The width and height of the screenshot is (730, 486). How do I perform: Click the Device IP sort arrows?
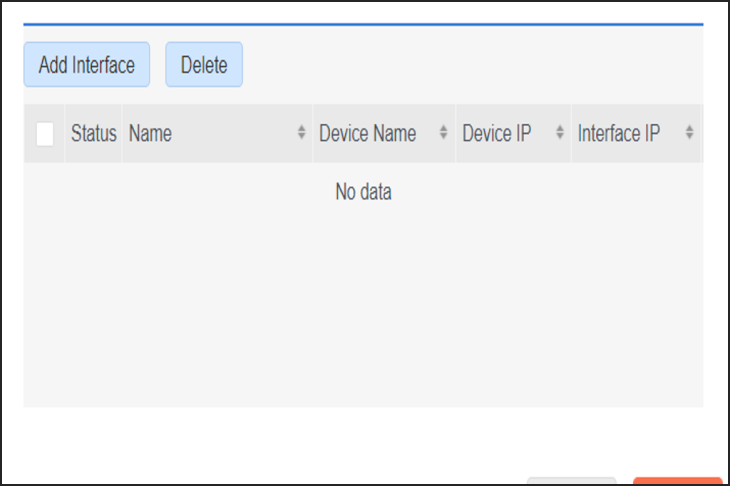point(560,134)
